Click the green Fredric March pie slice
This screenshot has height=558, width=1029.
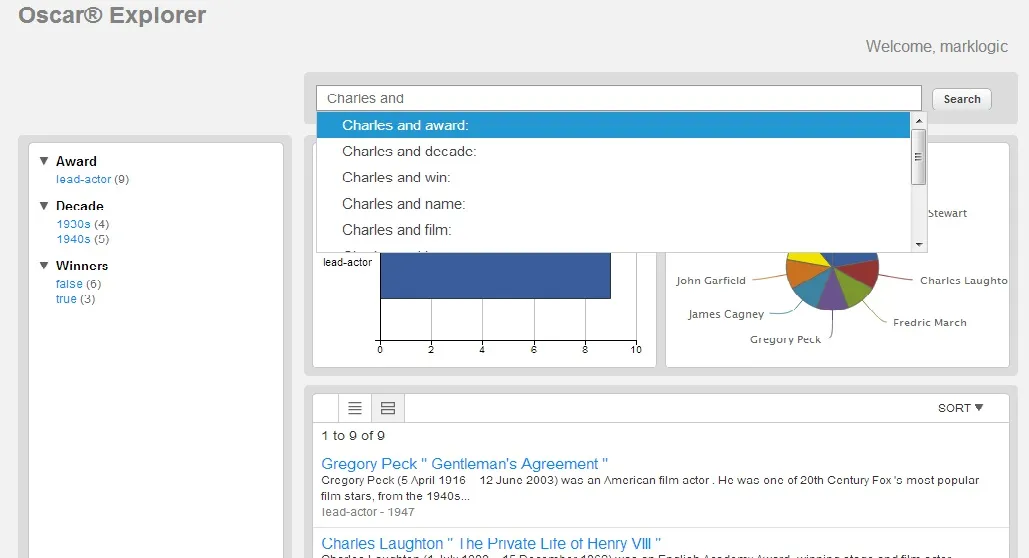pyautogui.click(x=855, y=291)
